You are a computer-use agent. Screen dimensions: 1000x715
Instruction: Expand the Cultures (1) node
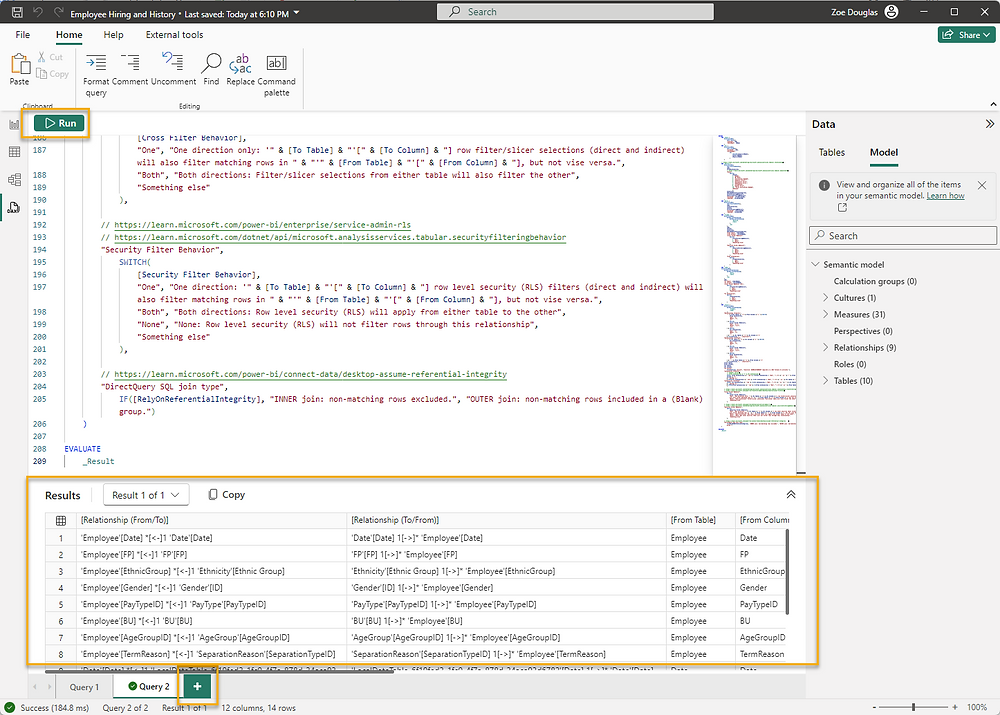[x=826, y=298]
